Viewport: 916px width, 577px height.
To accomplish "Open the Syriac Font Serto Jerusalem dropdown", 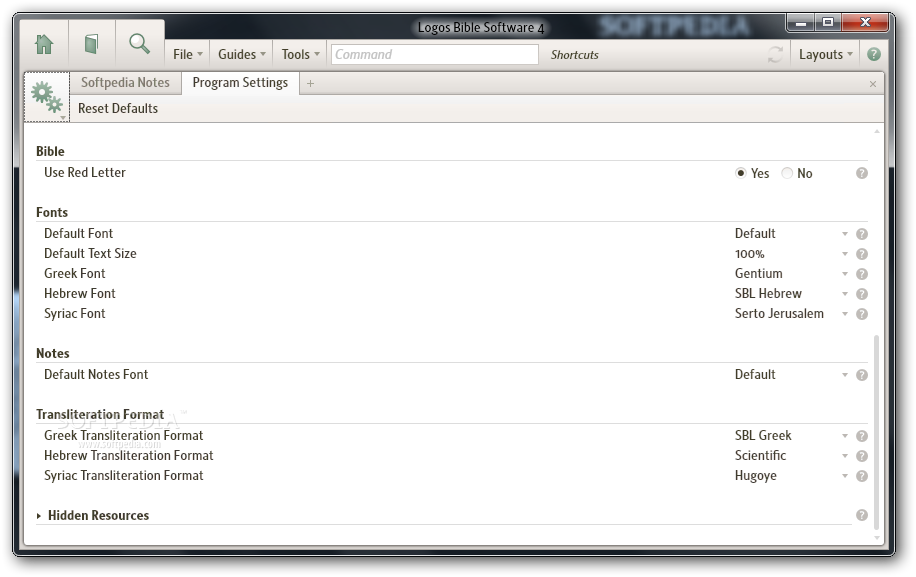I will (792, 314).
